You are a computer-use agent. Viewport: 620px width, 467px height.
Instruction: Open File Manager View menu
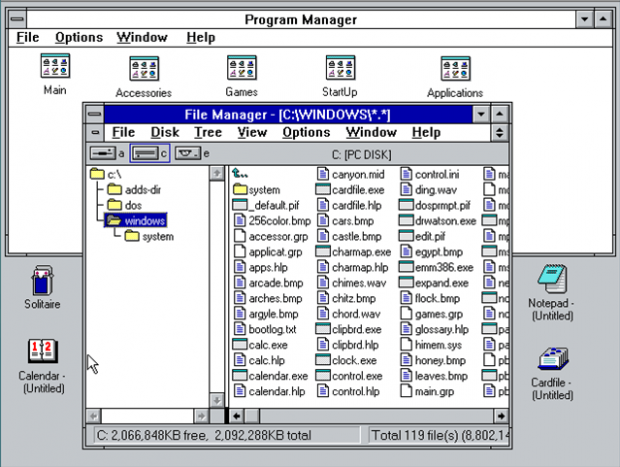(252, 132)
